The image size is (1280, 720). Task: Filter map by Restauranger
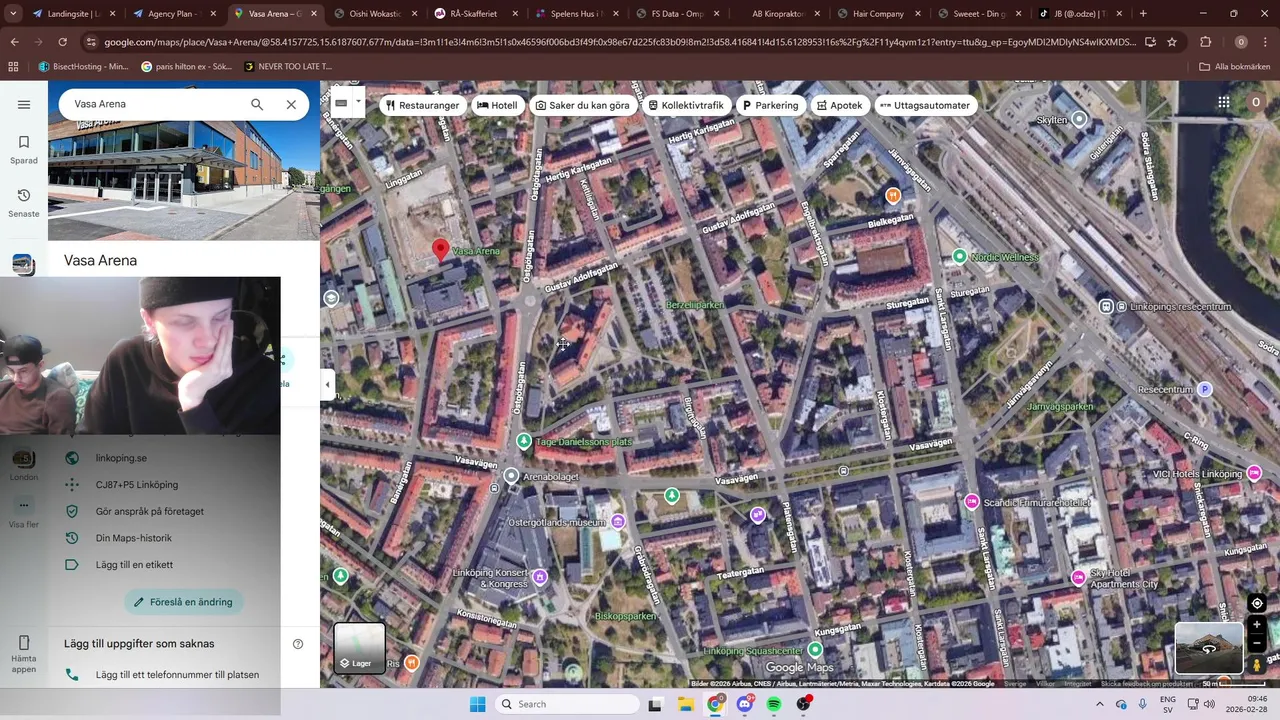point(423,105)
